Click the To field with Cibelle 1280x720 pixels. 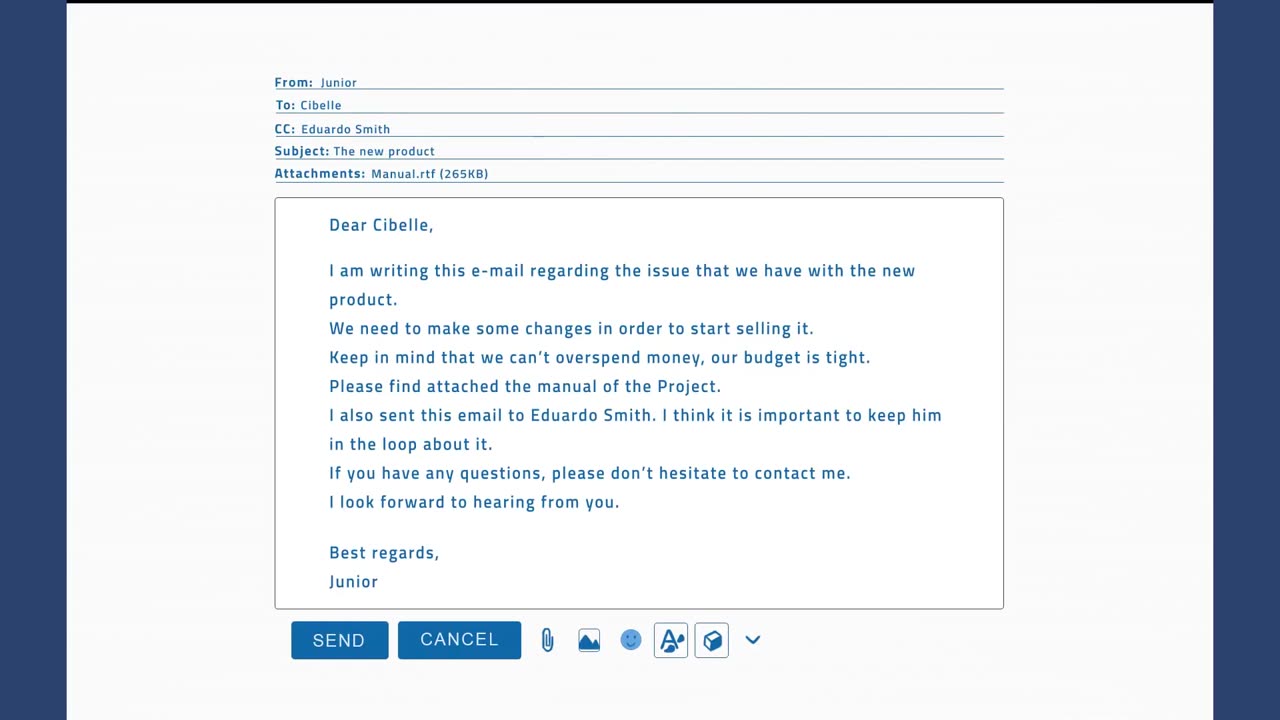click(x=321, y=105)
